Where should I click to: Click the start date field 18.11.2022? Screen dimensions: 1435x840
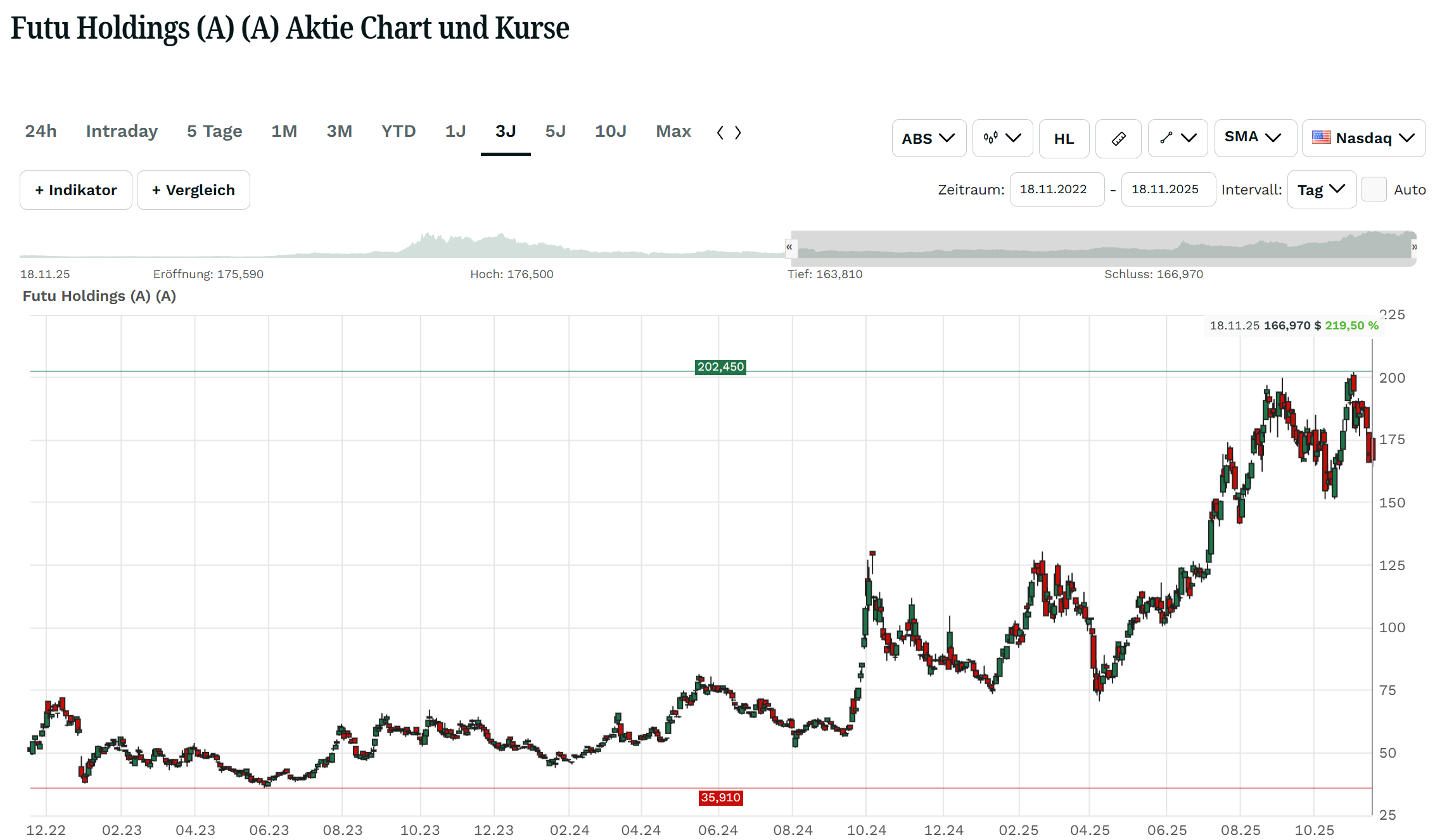[1056, 189]
